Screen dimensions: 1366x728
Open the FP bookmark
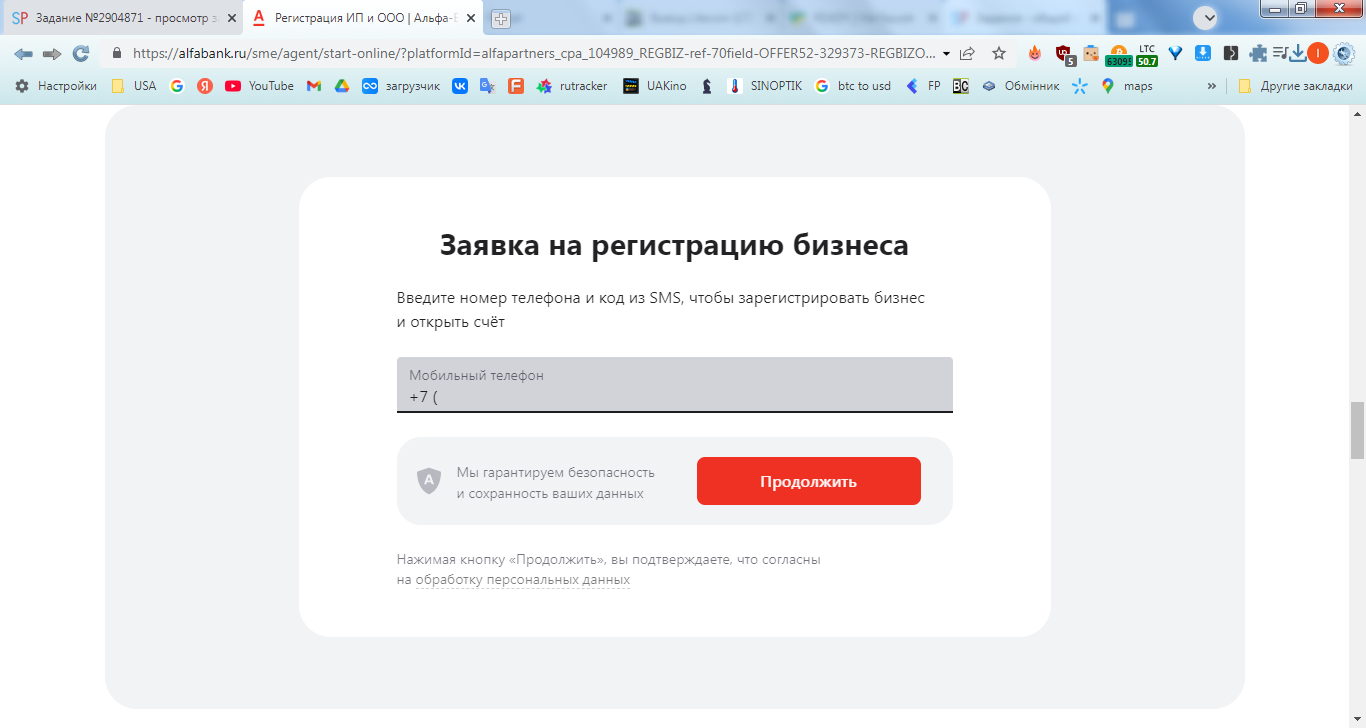pos(922,86)
